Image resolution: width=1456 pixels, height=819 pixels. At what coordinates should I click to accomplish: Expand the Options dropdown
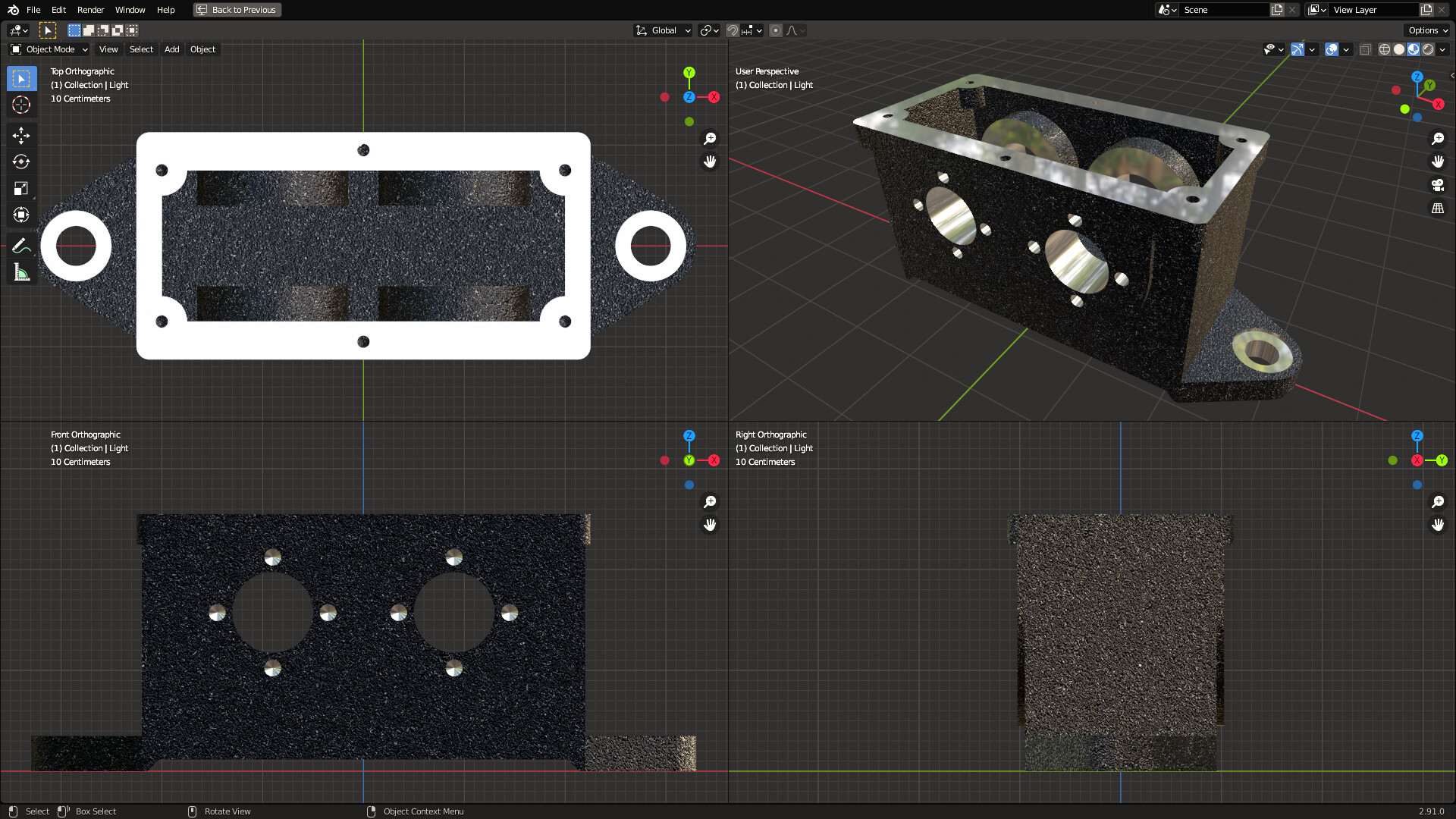coord(1428,30)
